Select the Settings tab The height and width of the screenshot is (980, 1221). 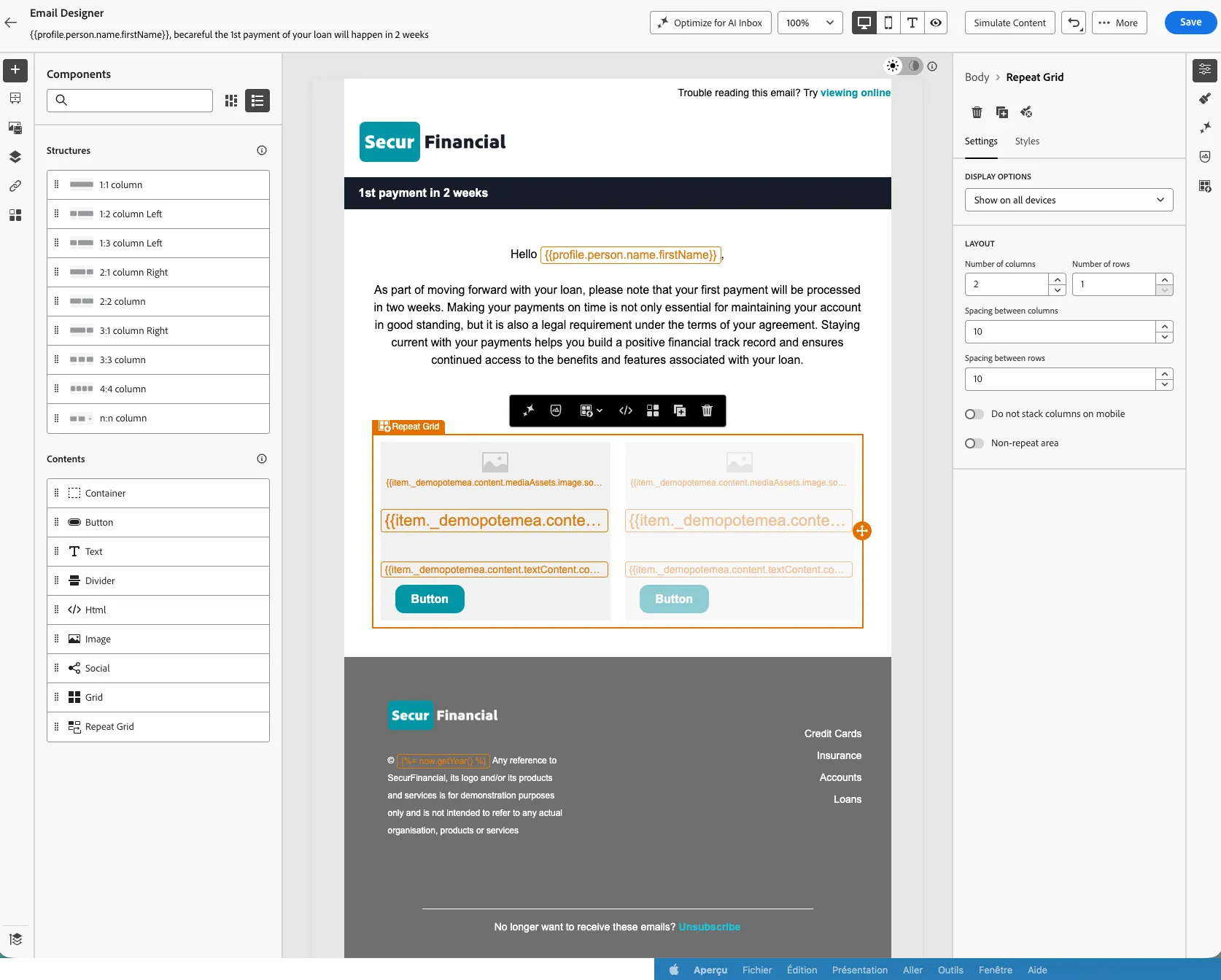click(x=981, y=141)
